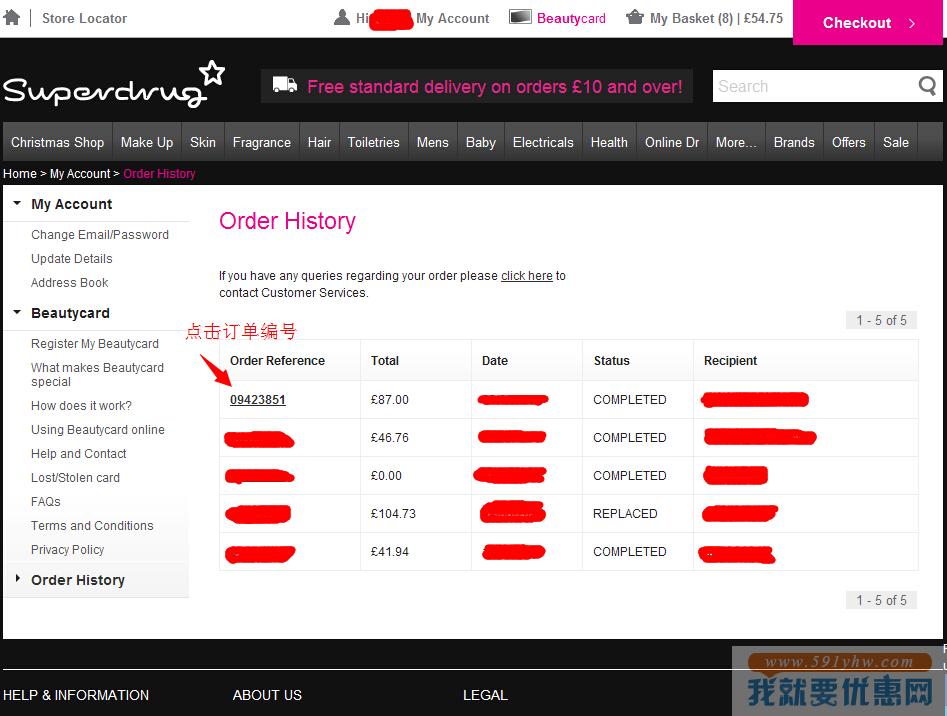Screen dimensions: 947x716
Task: Click the Order Reference column header
Action: [277, 360]
